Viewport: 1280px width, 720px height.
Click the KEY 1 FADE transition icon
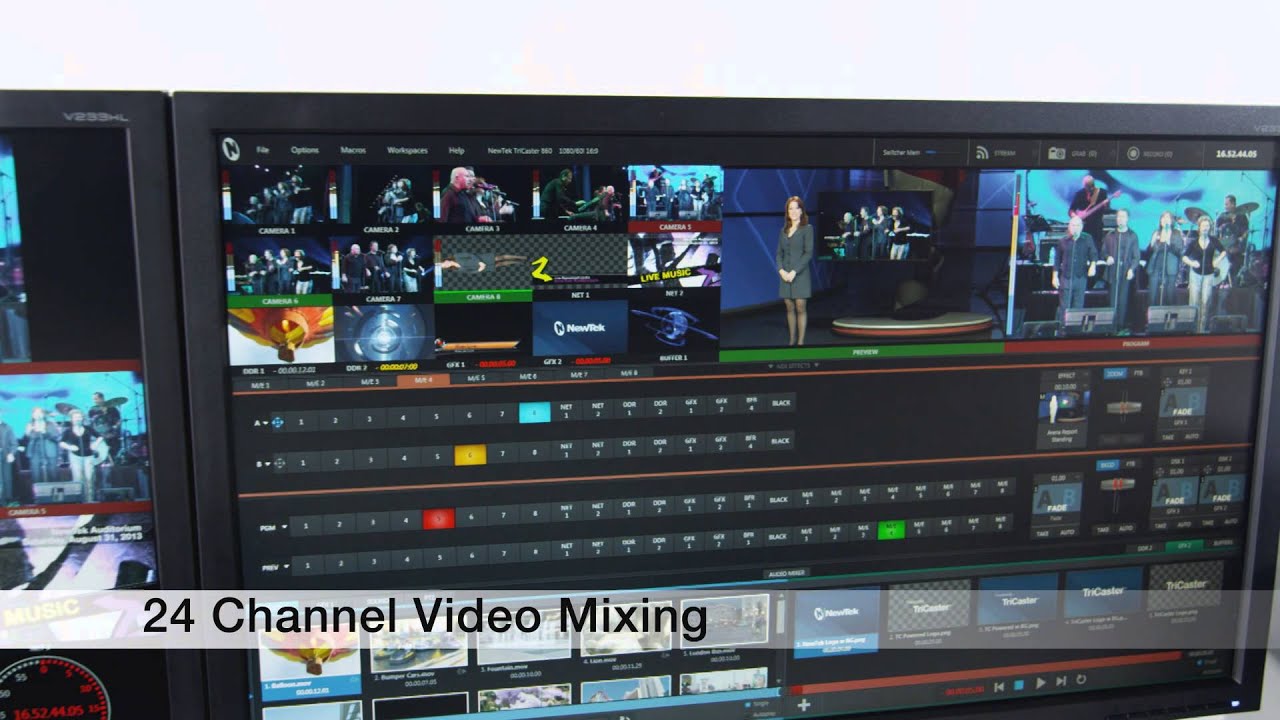pyautogui.click(x=1183, y=404)
